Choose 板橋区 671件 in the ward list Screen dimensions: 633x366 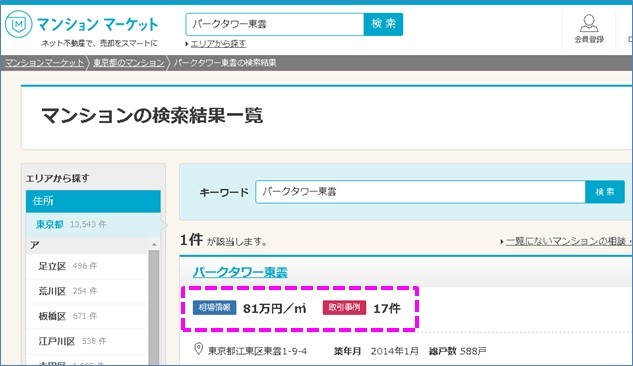click(87, 316)
